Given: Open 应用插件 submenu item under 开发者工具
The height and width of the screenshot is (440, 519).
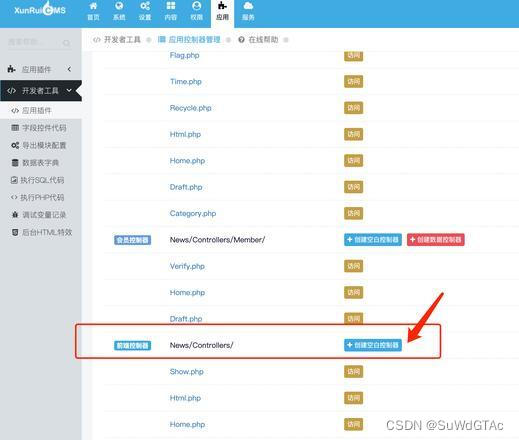Looking at the screenshot, I should 37,111.
